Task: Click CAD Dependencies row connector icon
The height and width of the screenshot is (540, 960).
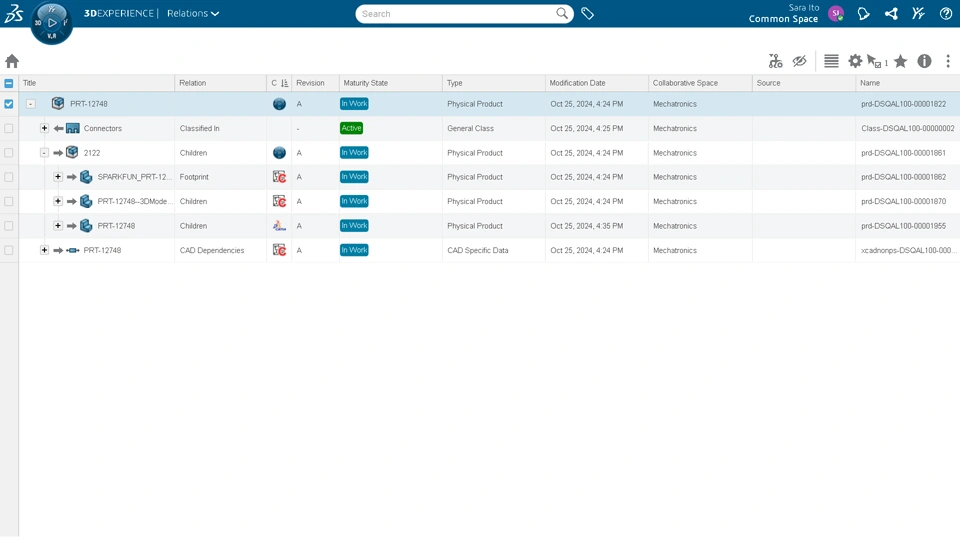Action: (73, 250)
